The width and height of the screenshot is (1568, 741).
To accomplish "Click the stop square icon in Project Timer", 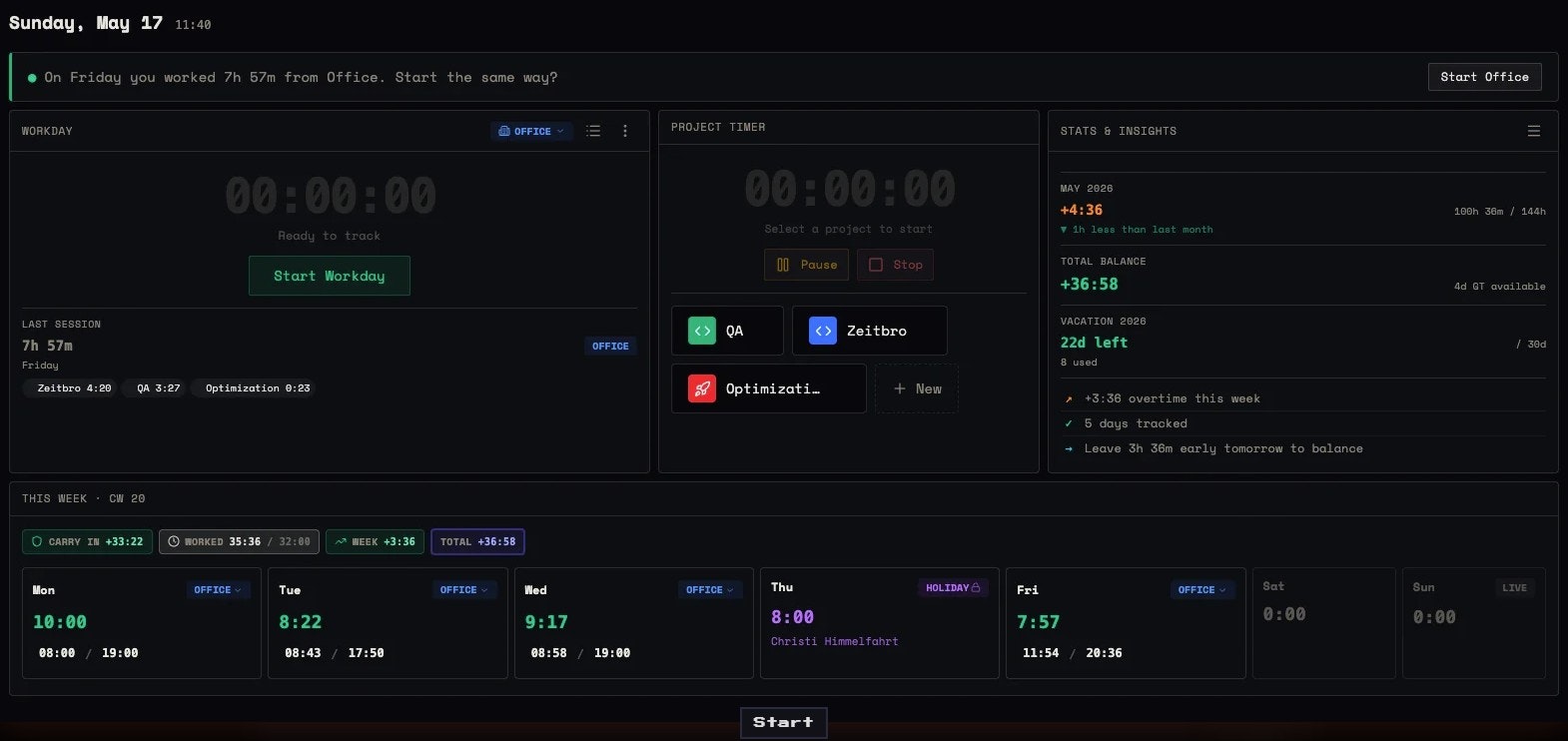I will coord(876,265).
